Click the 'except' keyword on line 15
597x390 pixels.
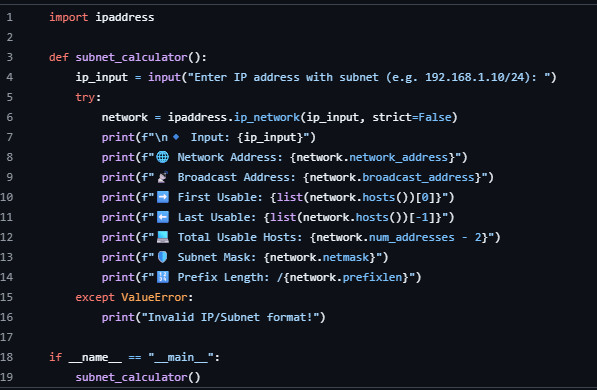(x=95, y=297)
